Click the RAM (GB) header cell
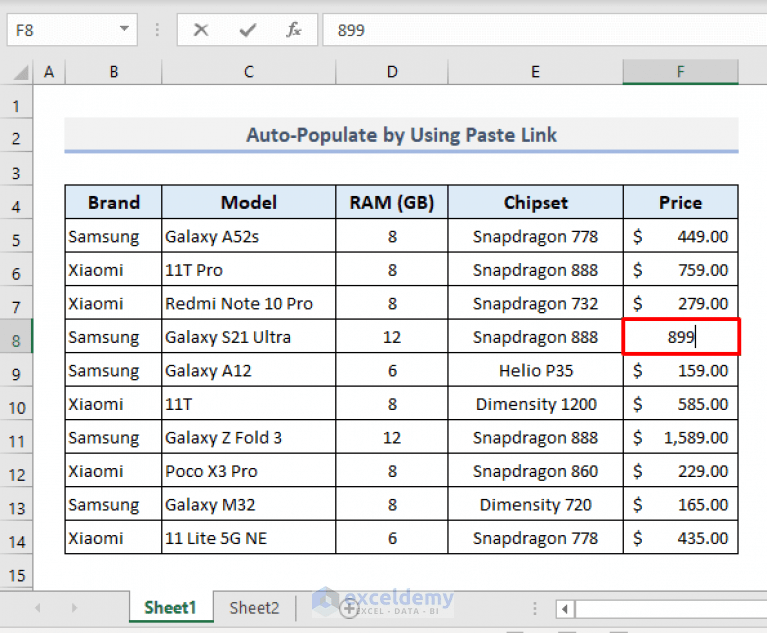The width and height of the screenshot is (767, 633). 392,202
